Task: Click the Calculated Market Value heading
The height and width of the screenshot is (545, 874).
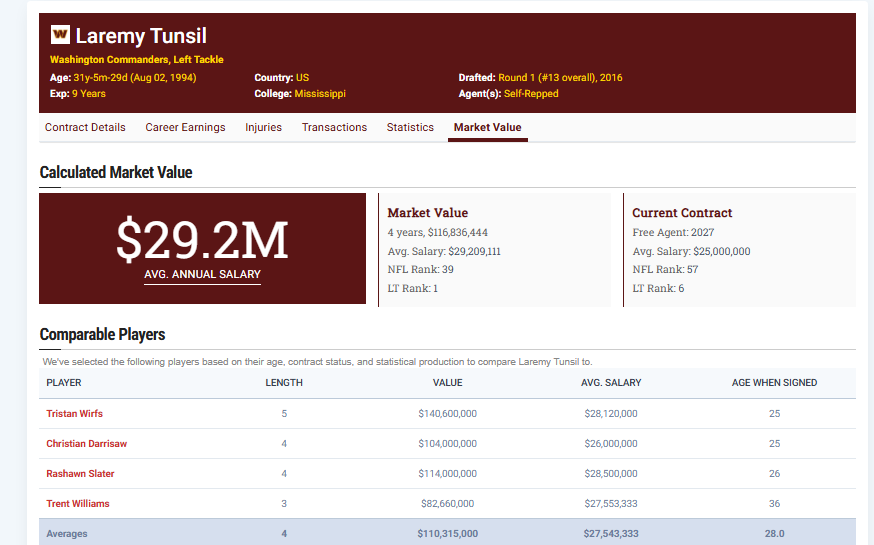Action: [x=116, y=173]
